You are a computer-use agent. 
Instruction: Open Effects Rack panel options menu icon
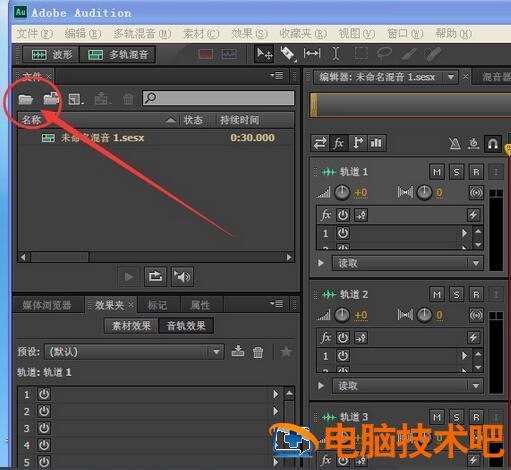(277, 304)
